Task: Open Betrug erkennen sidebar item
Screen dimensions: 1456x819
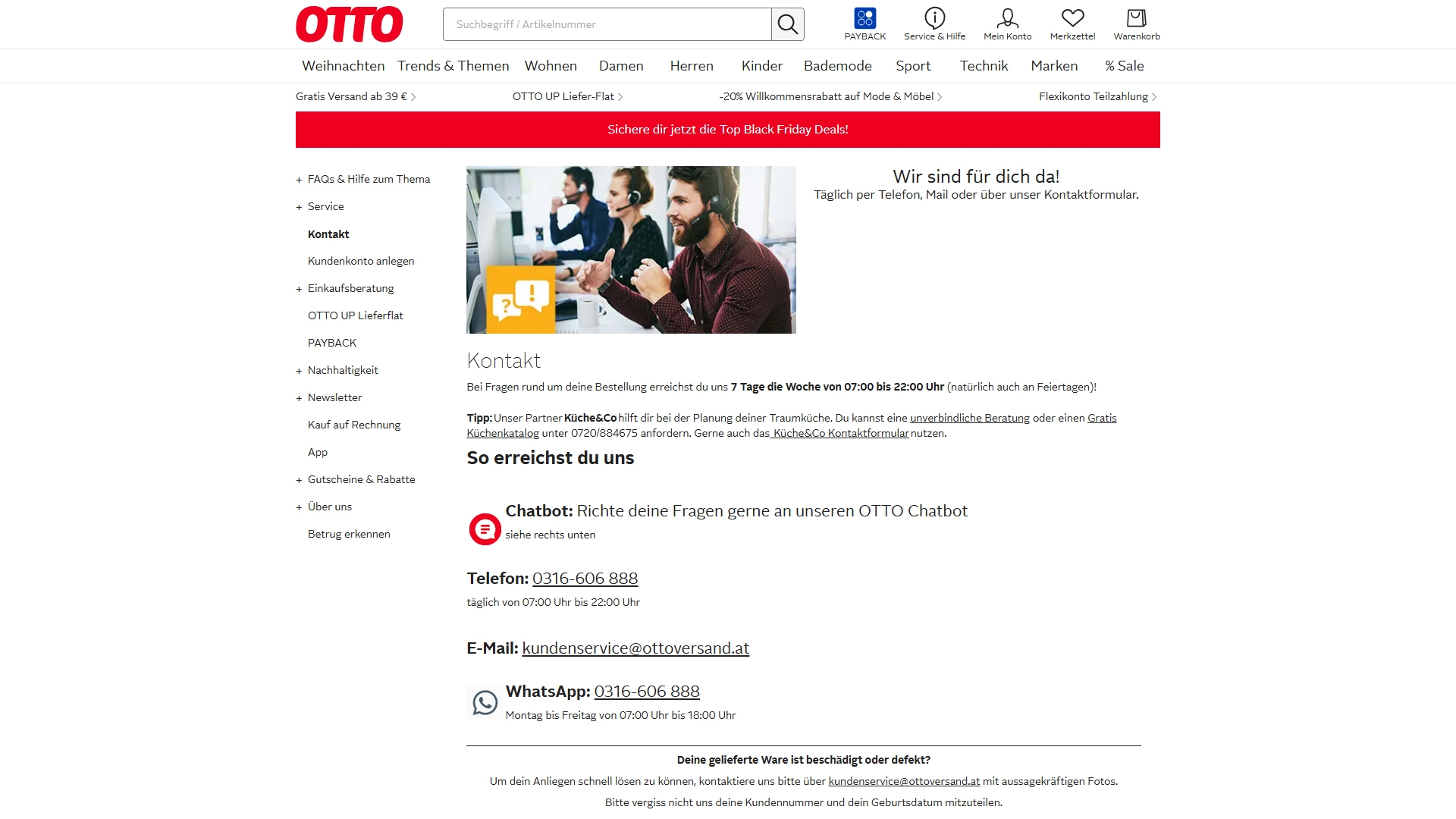Action: 349,534
